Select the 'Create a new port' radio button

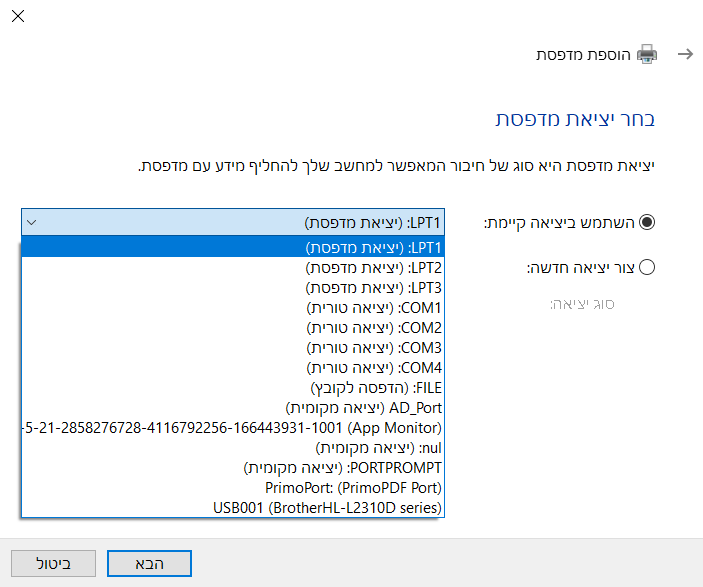[646, 267]
